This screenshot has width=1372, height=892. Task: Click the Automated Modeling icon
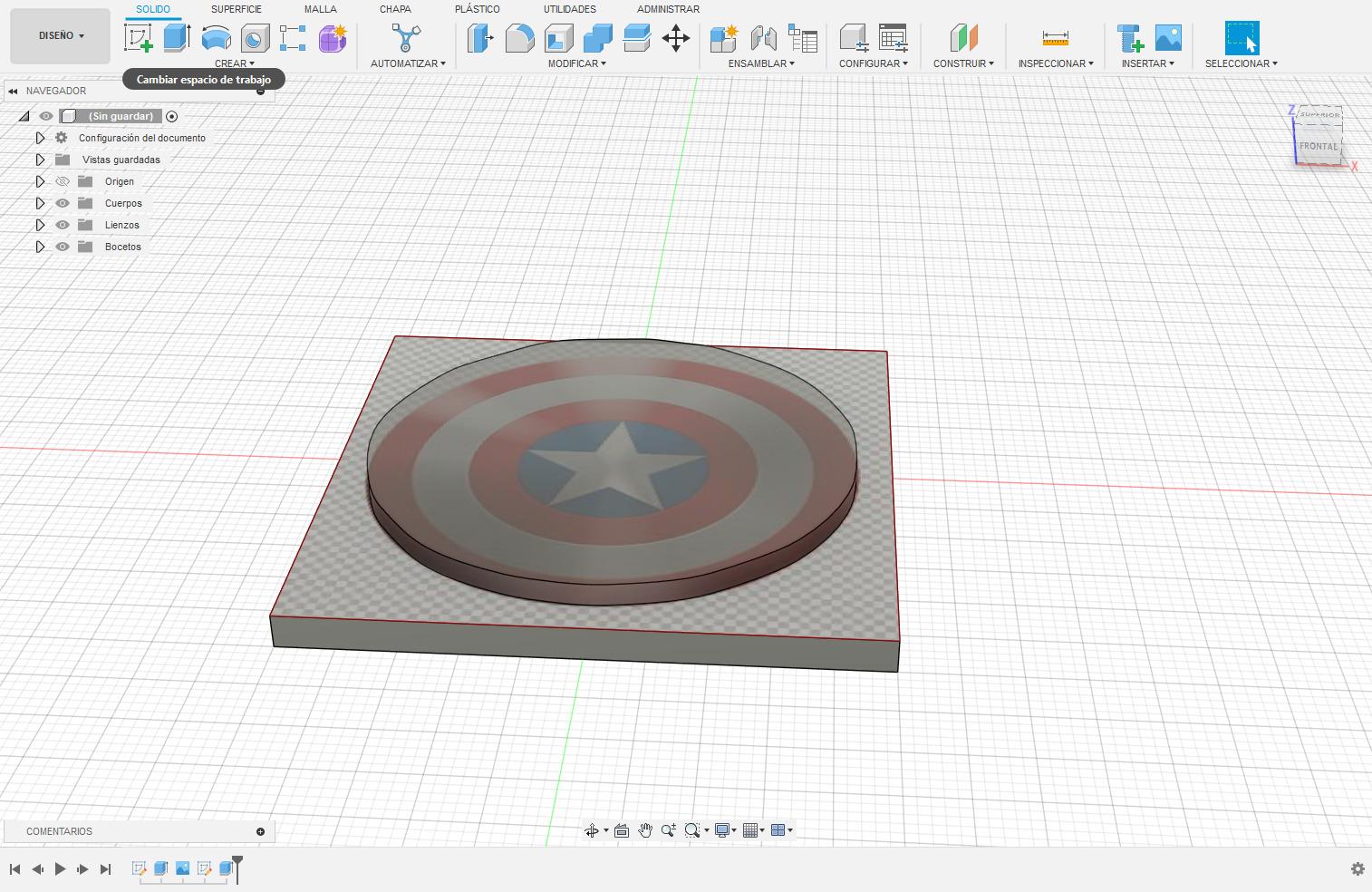tap(406, 38)
